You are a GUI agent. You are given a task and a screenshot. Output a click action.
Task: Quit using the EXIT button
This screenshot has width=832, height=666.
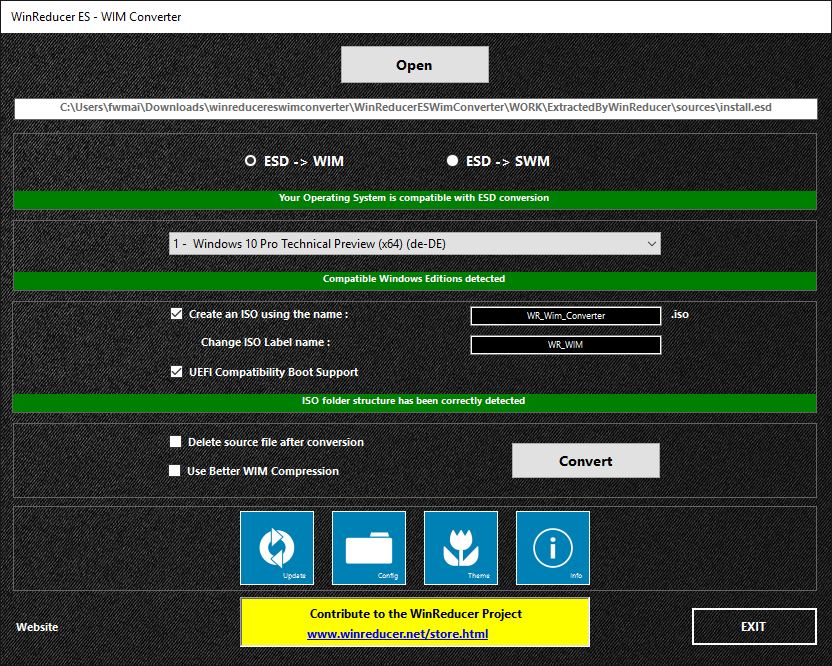click(754, 626)
